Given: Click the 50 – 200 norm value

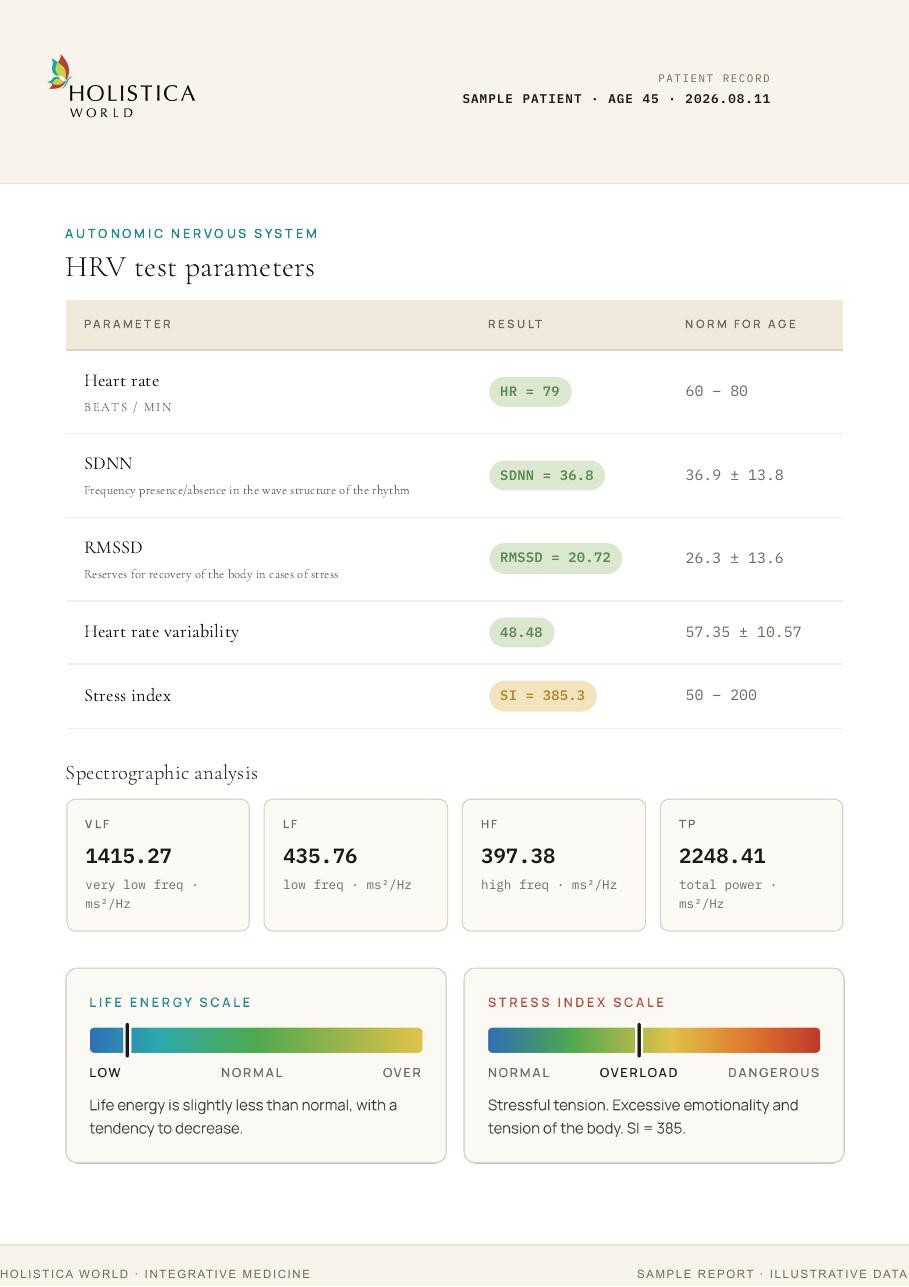Looking at the screenshot, I should 721,695.
